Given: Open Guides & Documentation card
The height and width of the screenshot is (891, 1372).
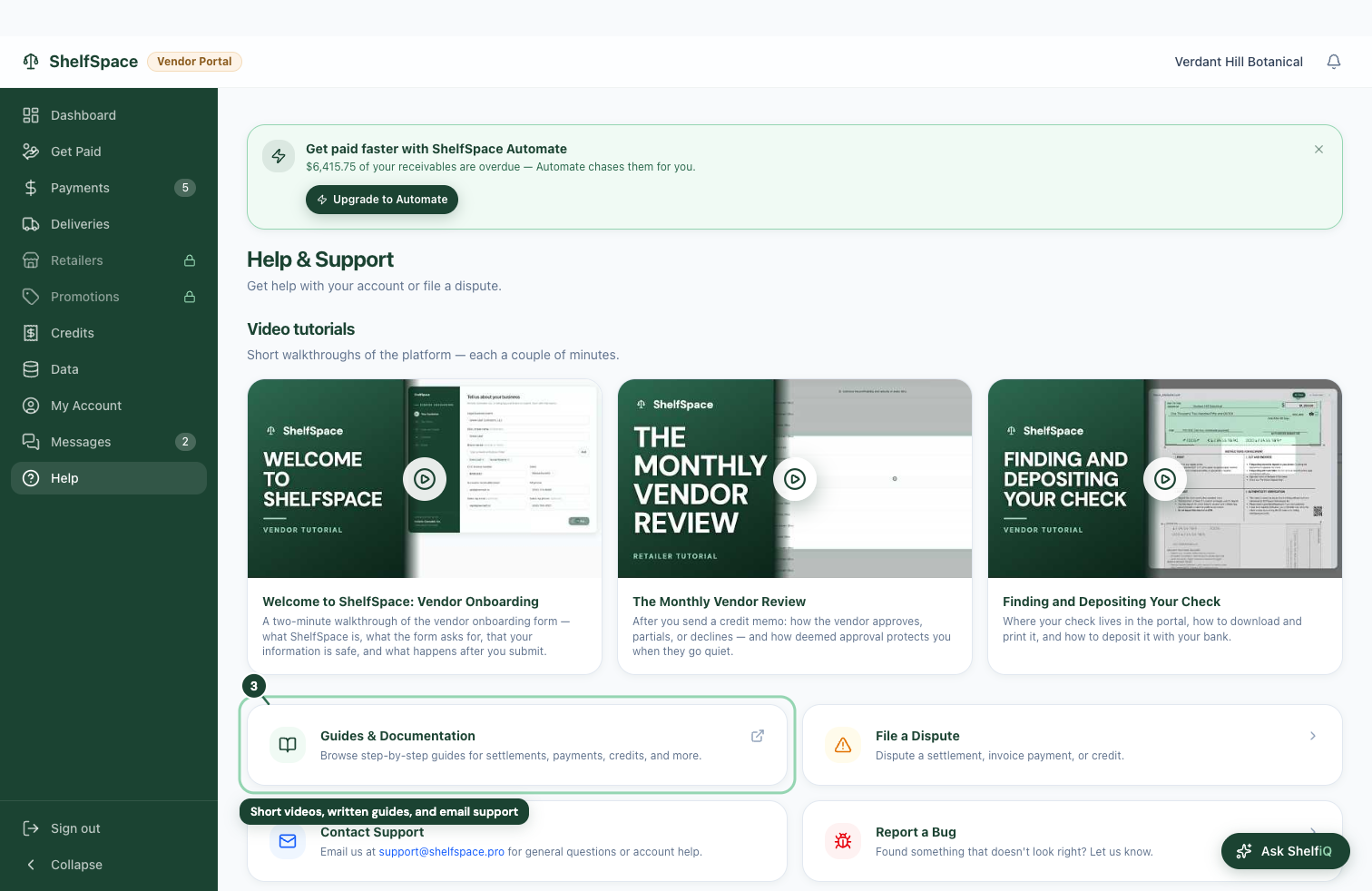Looking at the screenshot, I should point(517,745).
